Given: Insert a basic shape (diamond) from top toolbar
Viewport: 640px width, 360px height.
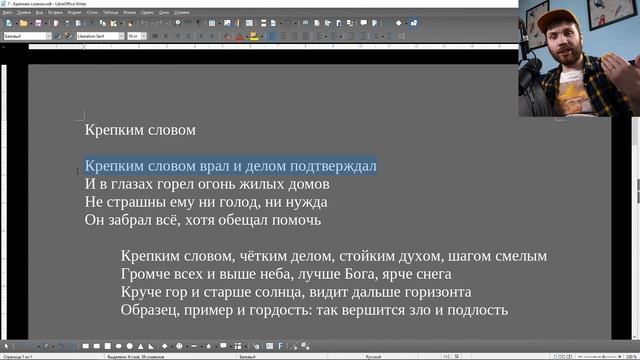Looking at the screenshot, I should 399,23.
